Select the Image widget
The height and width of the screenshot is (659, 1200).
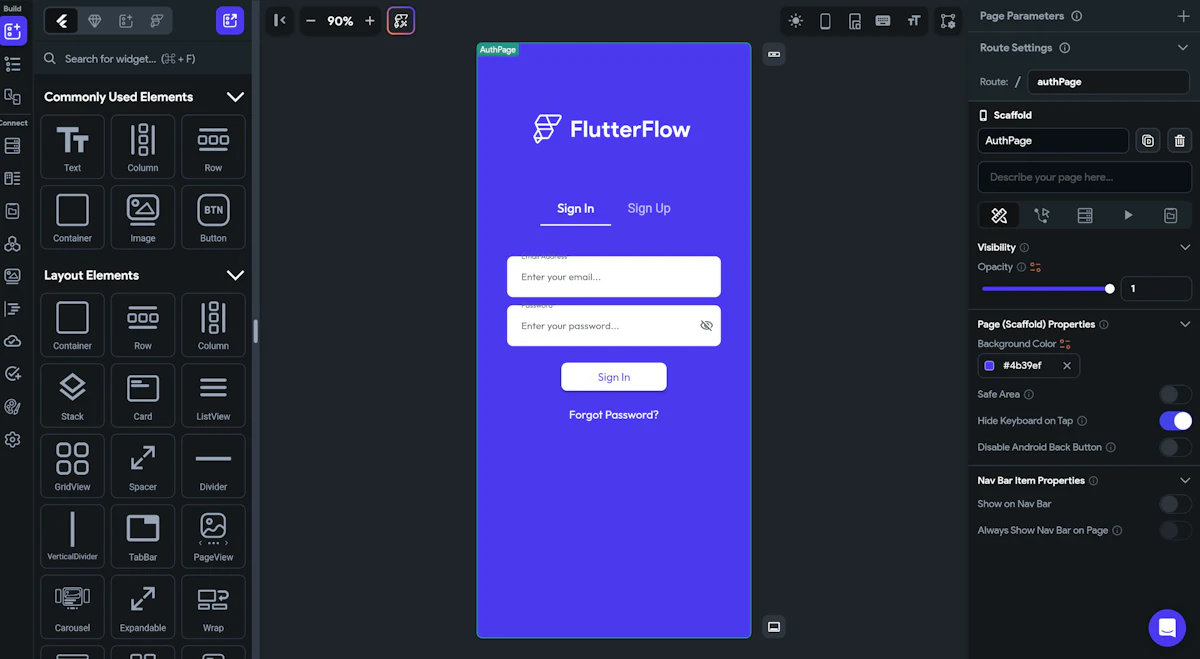coord(143,217)
